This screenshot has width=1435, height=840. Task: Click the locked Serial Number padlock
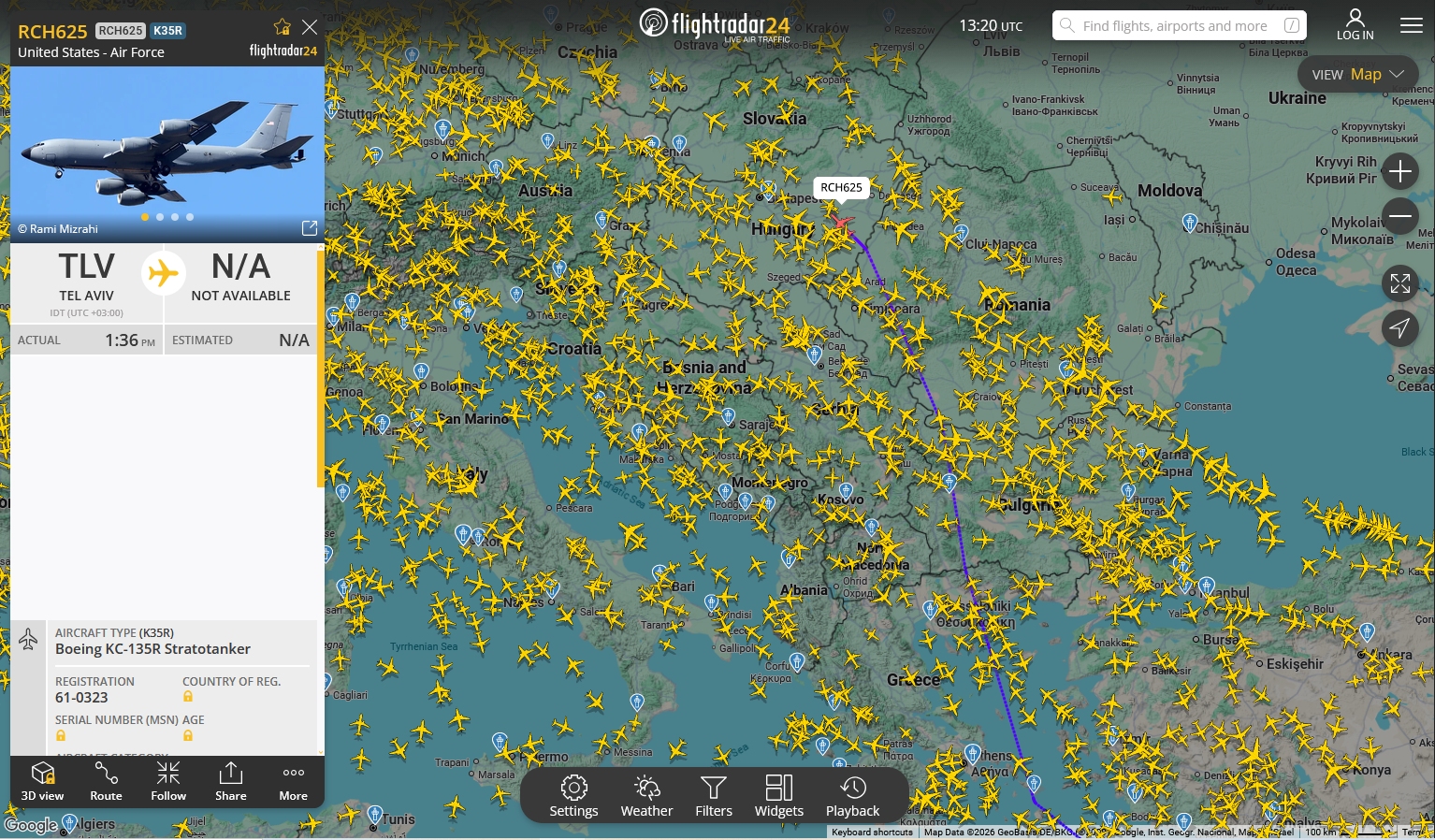61,736
